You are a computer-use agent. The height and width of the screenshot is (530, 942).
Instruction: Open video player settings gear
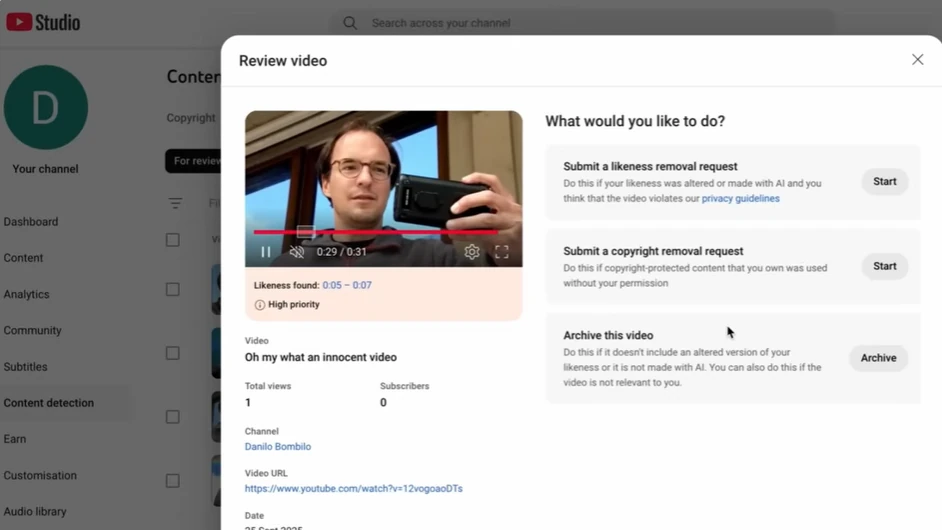point(472,252)
